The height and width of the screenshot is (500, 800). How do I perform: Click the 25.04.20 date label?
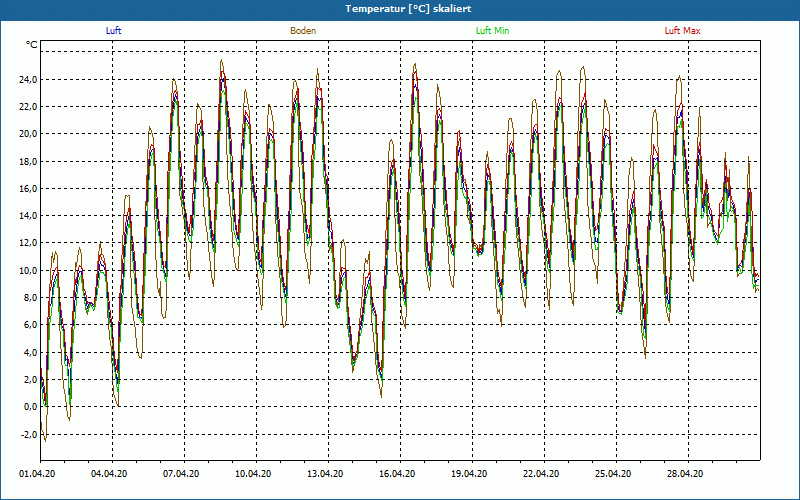coord(613,474)
